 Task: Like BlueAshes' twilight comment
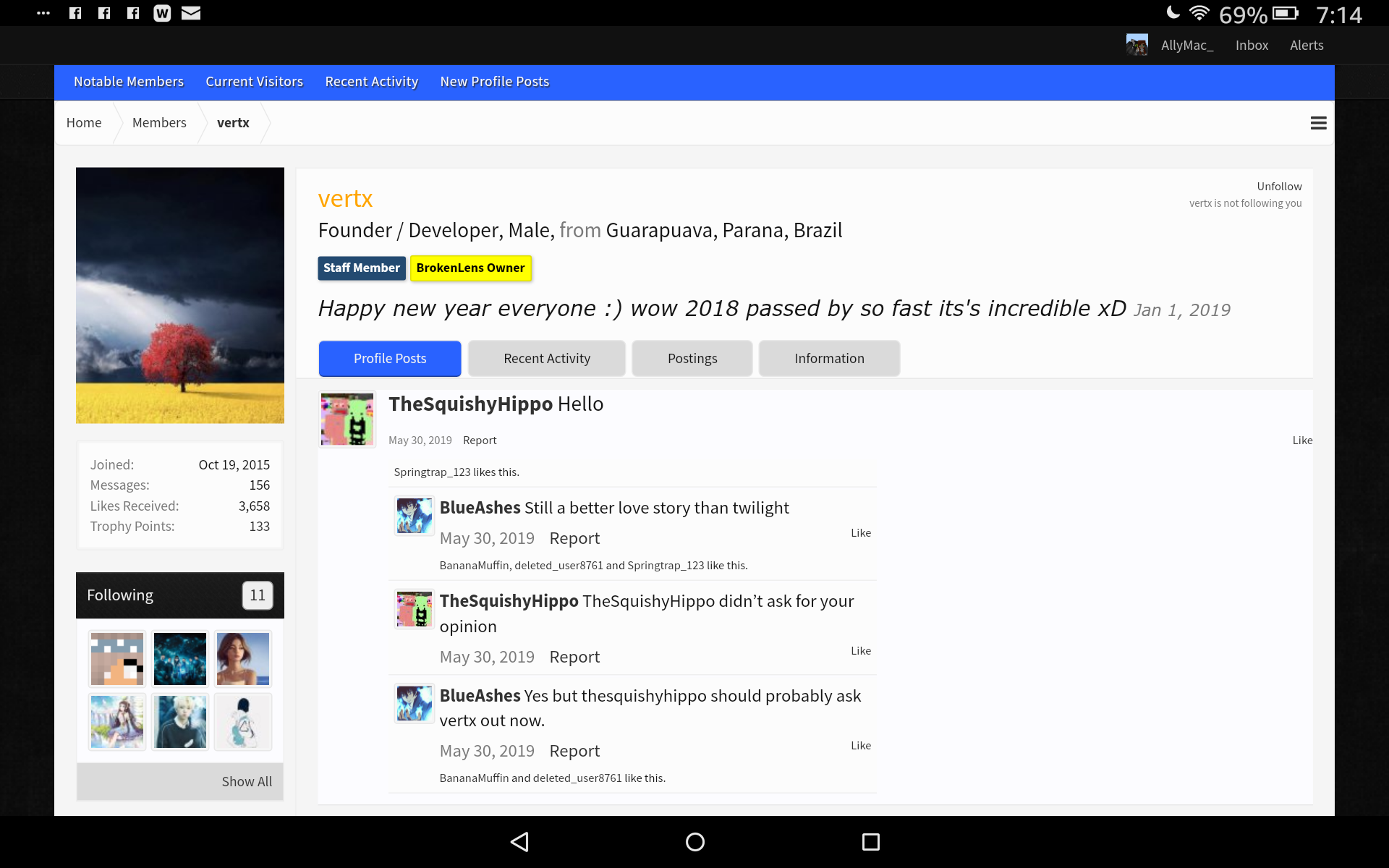point(861,533)
